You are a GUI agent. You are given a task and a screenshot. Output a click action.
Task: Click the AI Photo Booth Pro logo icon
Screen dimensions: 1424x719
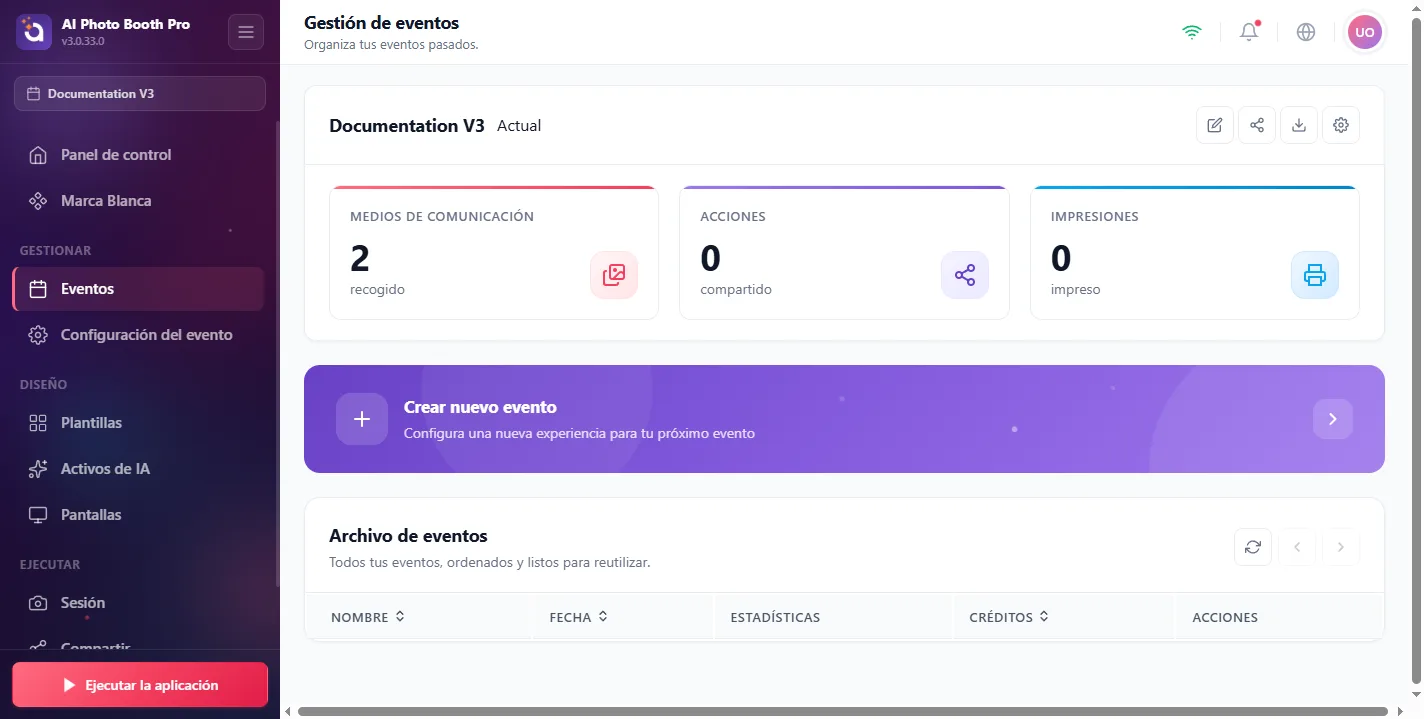[33, 32]
